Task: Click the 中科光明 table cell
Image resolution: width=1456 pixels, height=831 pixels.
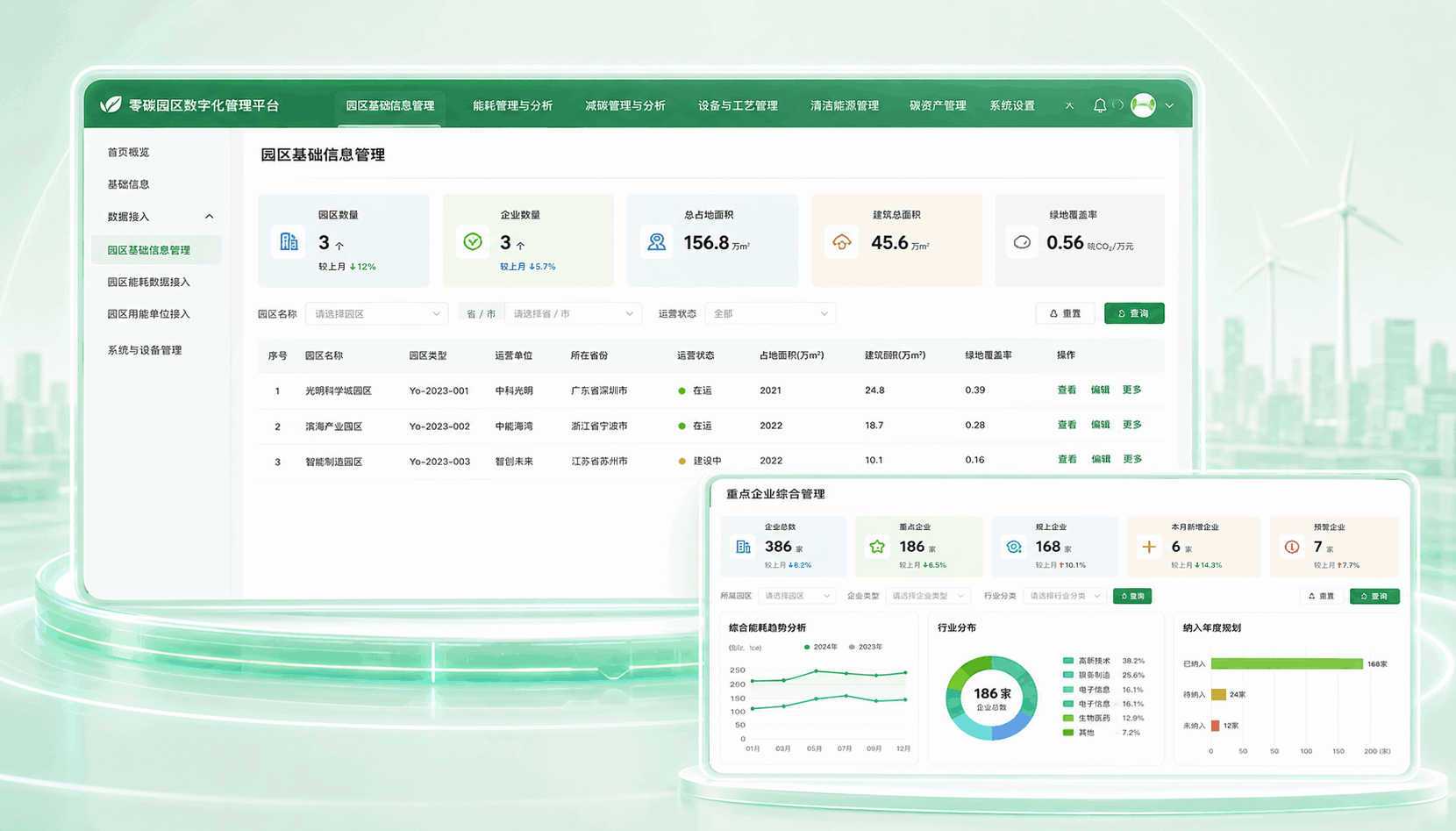Action: click(514, 391)
